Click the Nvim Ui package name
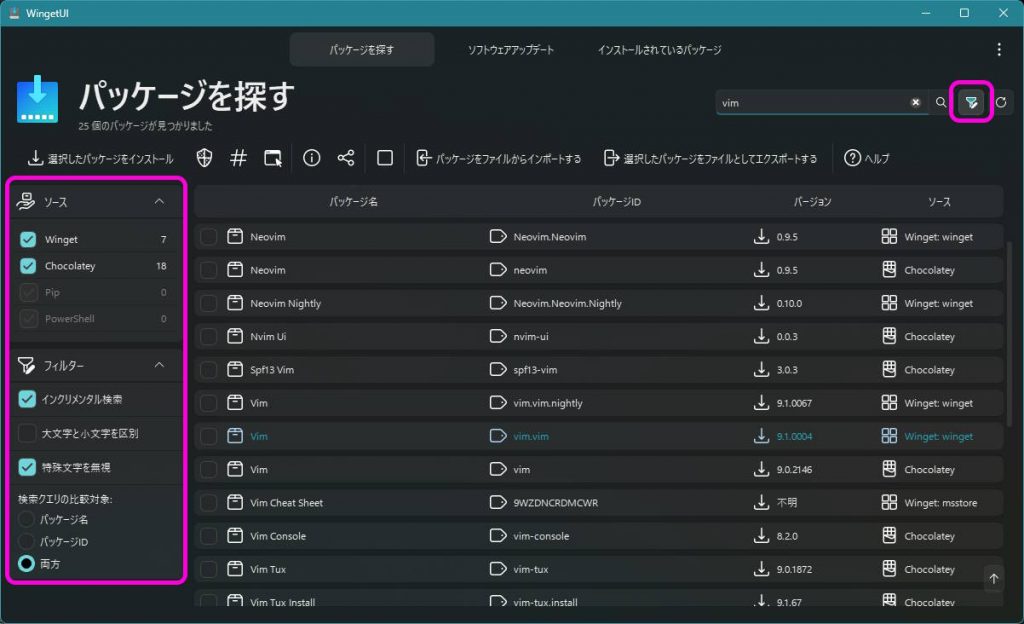 pyautogui.click(x=268, y=336)
